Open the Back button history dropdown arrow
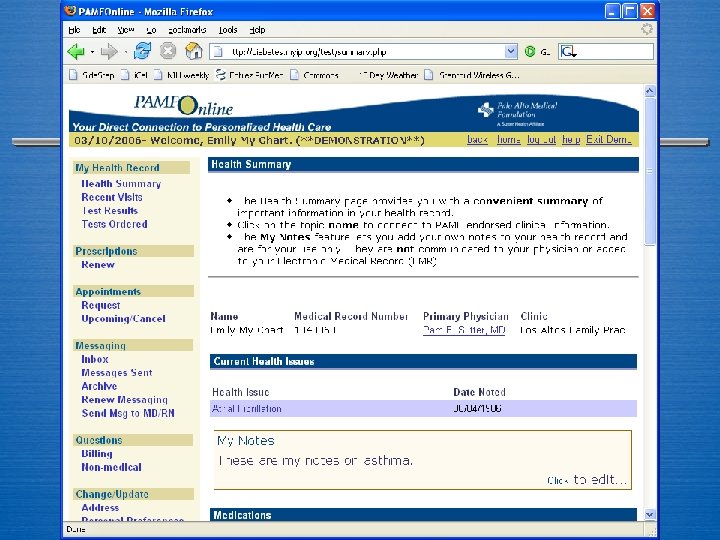Viewport: 720px width, 540px height. [x=92, y=52]
